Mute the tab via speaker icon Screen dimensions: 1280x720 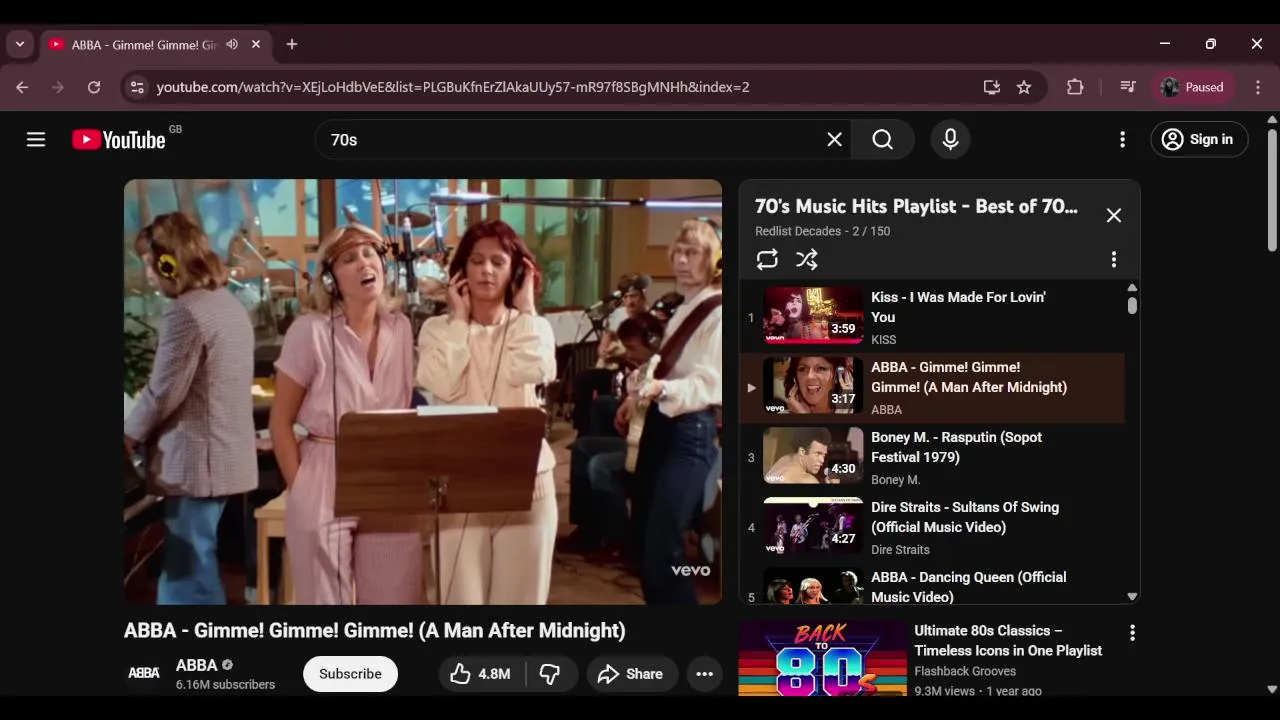[x=232, y=45]
